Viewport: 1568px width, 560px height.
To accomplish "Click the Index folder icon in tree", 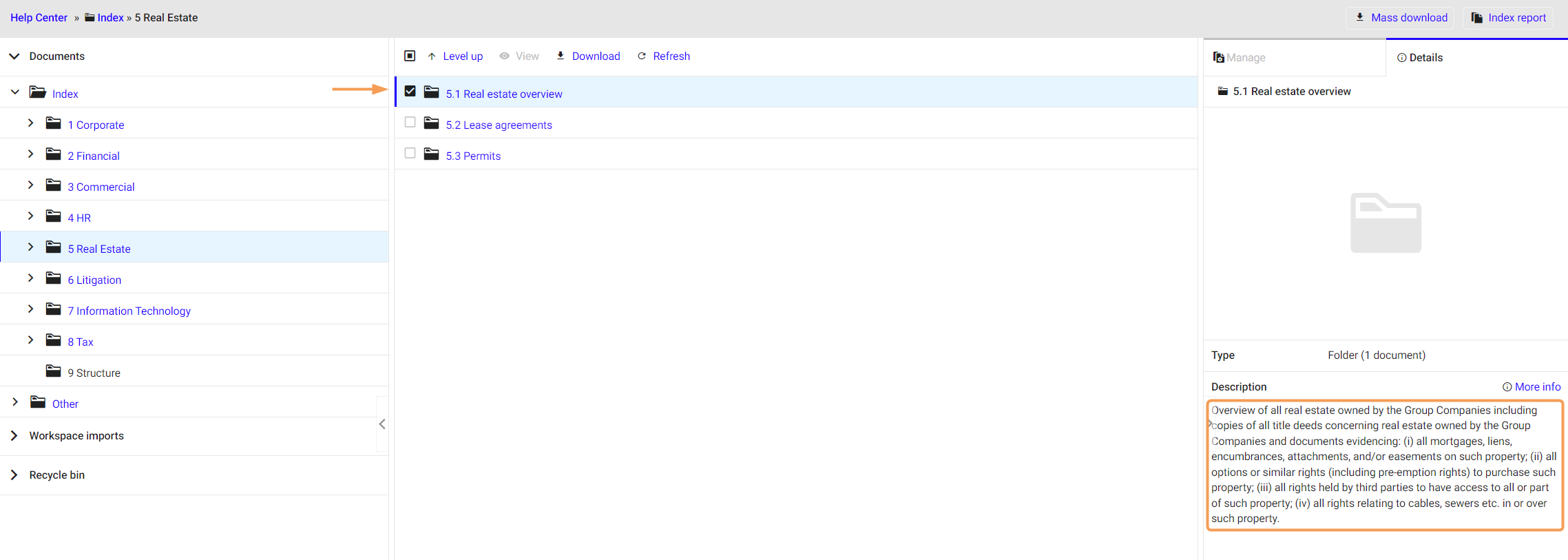I will coord(38,92).
